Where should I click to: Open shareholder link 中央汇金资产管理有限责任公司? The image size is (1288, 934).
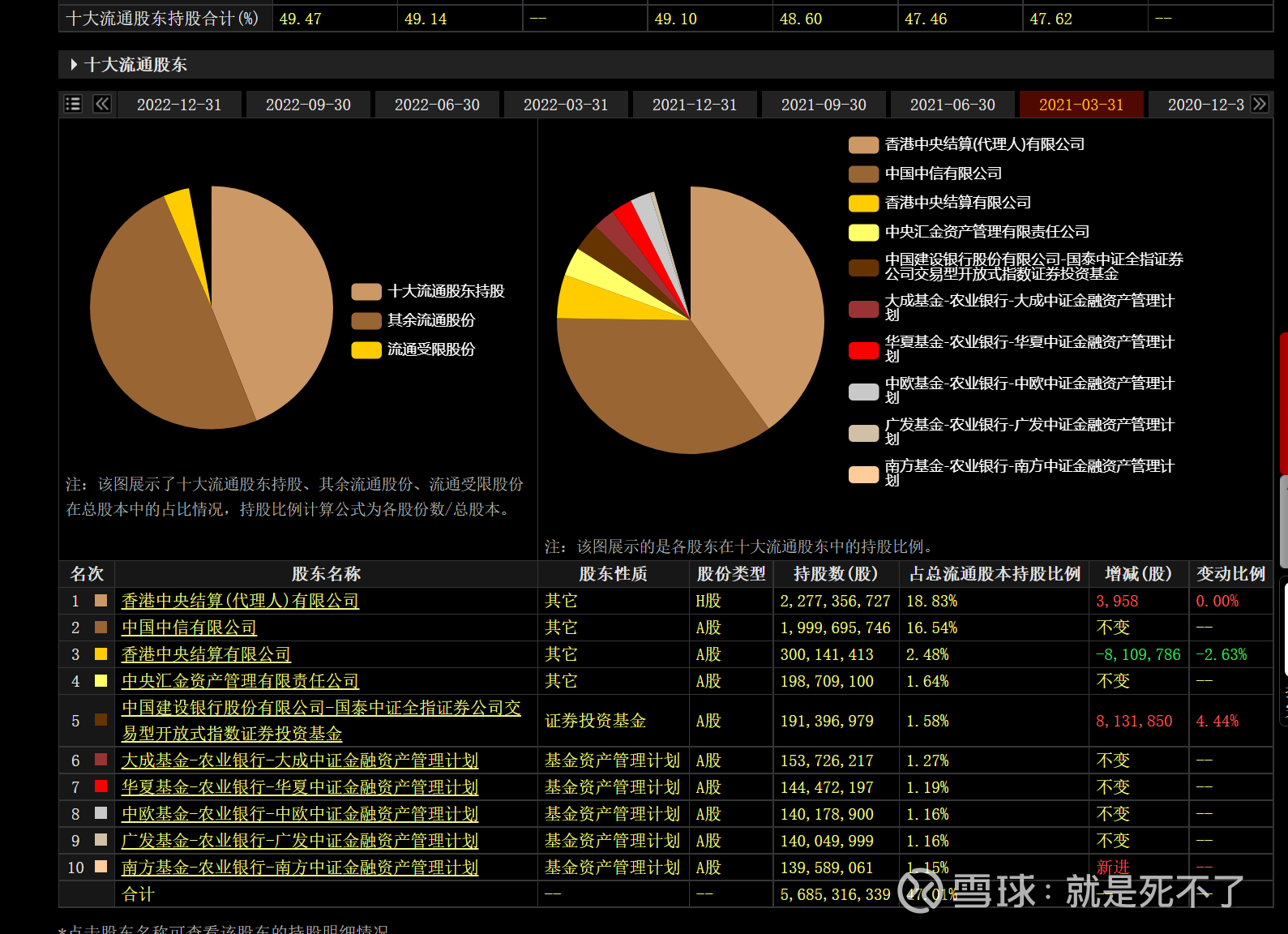(x=240, y=681)
